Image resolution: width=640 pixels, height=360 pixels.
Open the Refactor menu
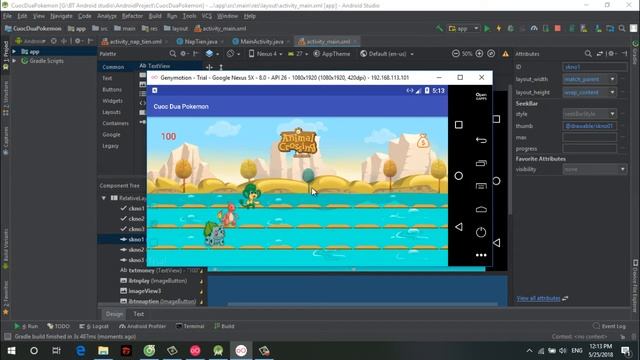[132, 16]
